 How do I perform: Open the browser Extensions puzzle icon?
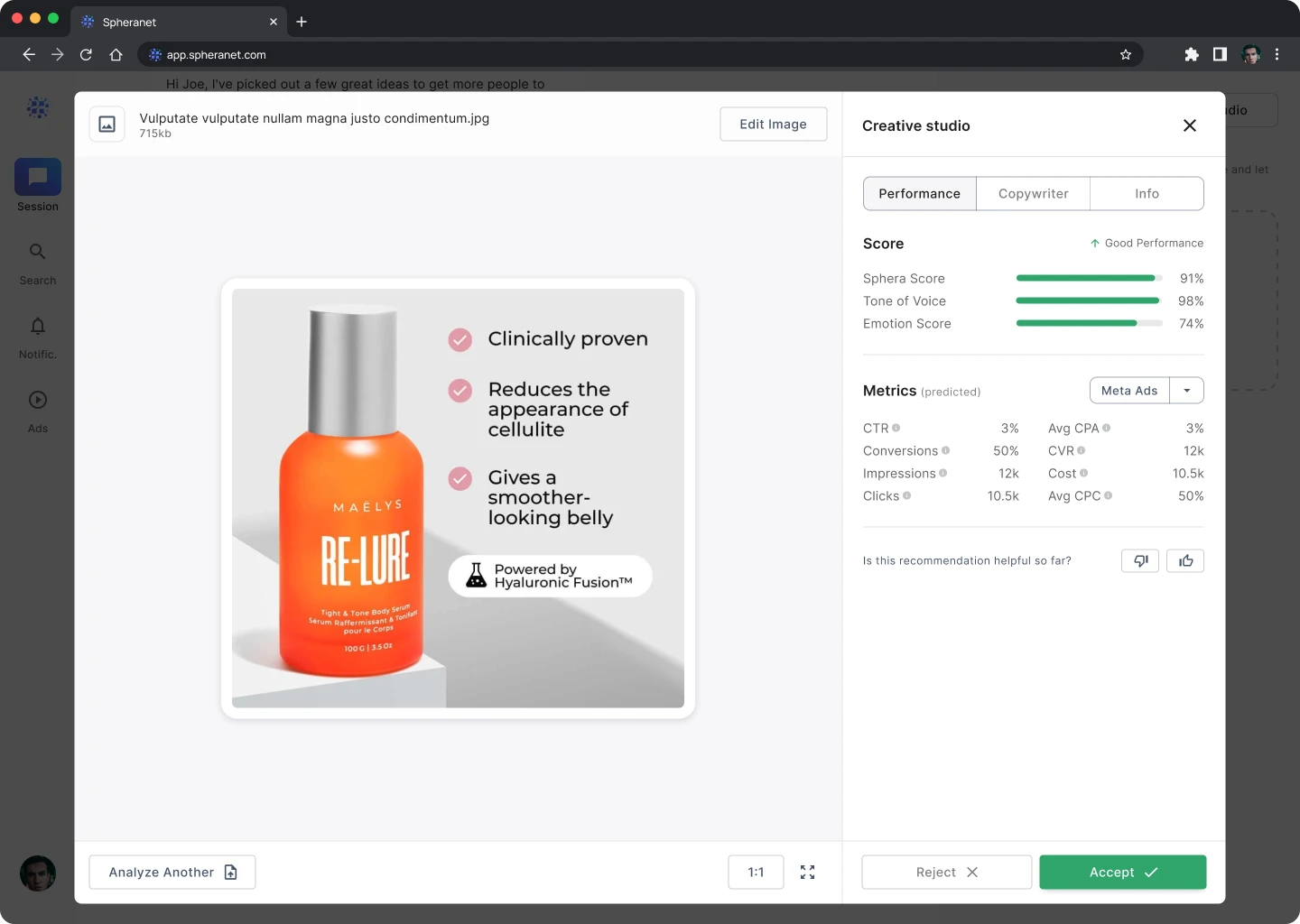tap(1192, 54)
